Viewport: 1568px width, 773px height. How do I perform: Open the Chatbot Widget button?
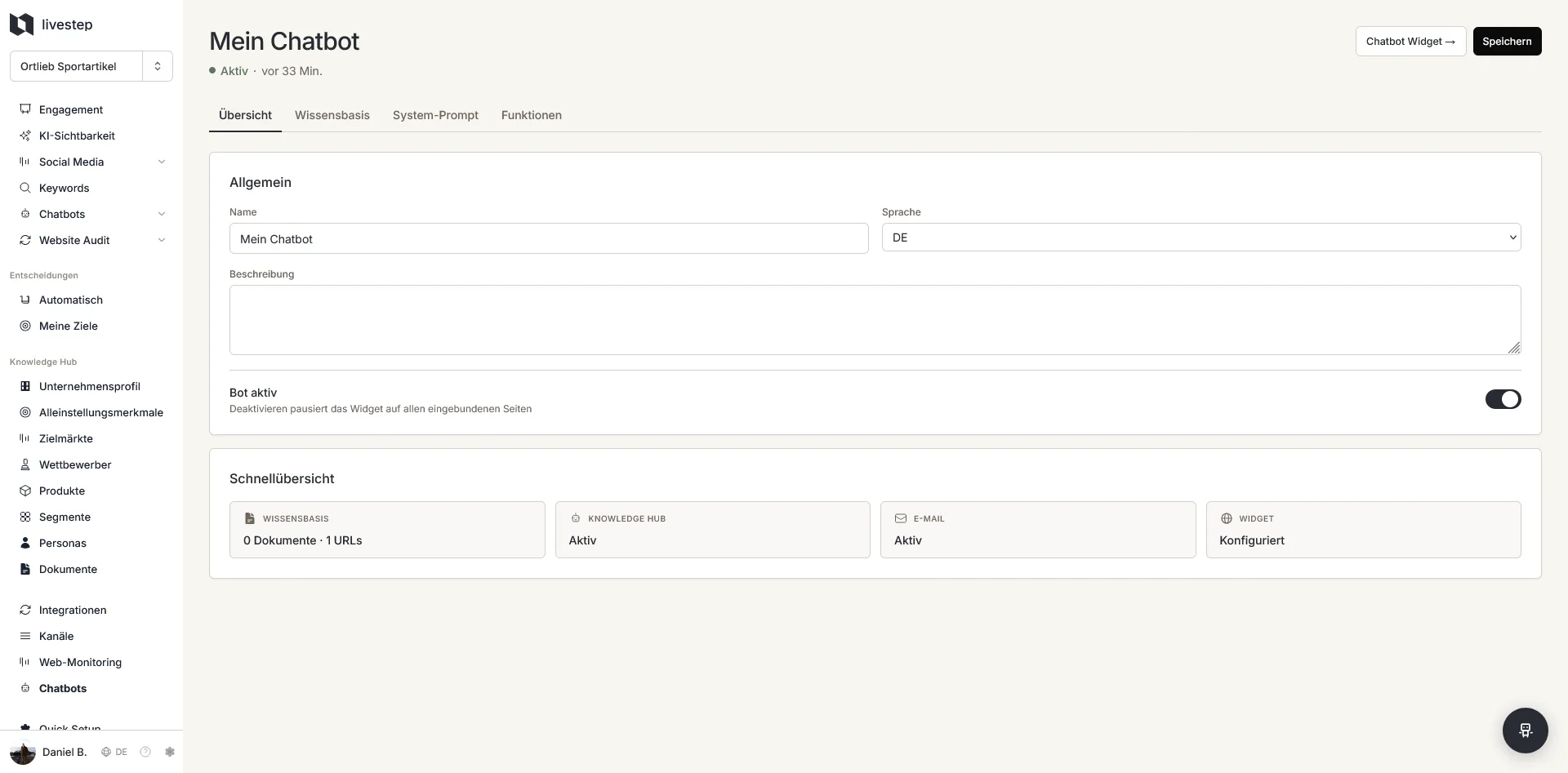[1410, 41]
